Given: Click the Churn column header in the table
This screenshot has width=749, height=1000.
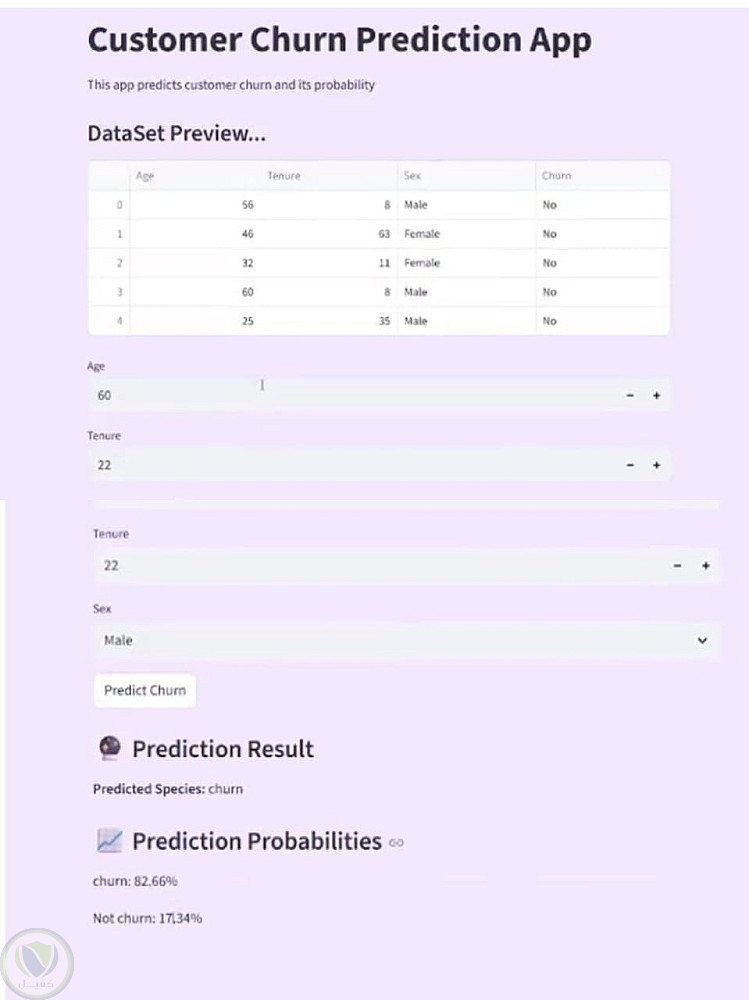Looking at the screenshot, I should [556, 176].
